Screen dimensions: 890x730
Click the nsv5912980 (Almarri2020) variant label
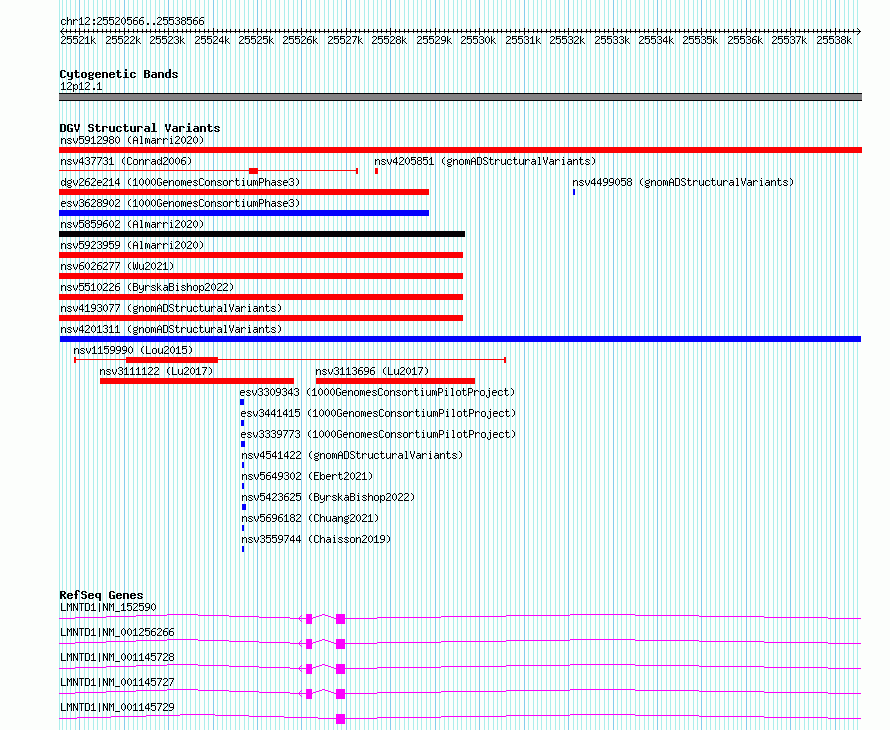pos(132,140)
